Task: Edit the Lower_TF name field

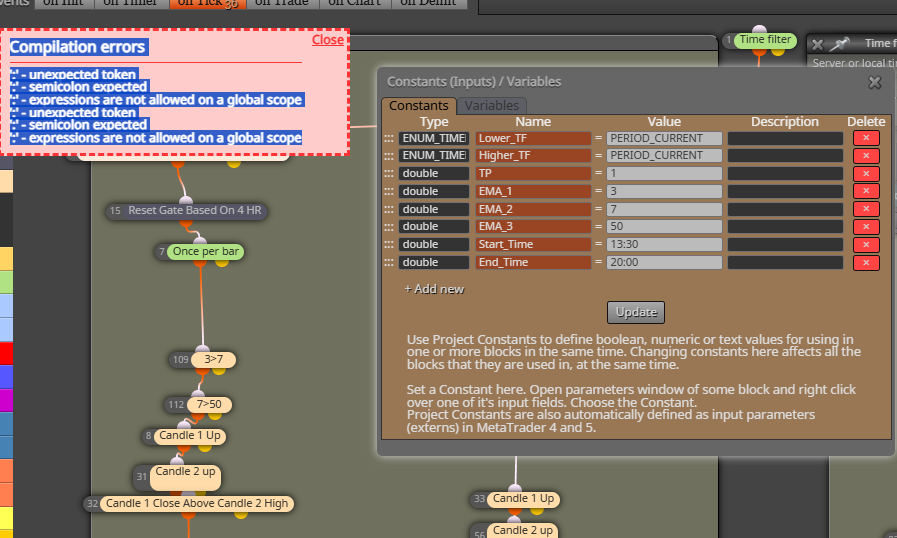Action: (533, 138)
